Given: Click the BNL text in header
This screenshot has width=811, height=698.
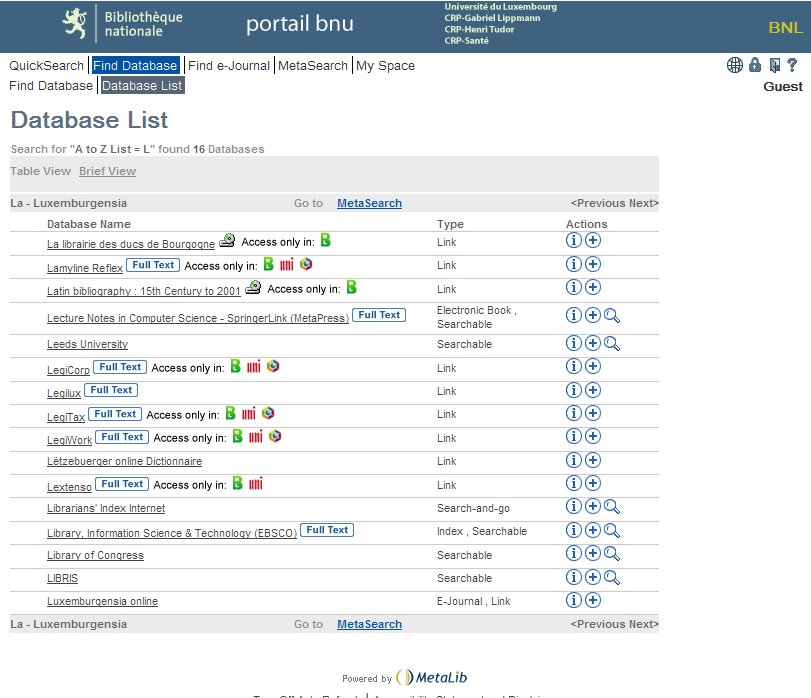Looking at the screenshot, I should [786, 27].
